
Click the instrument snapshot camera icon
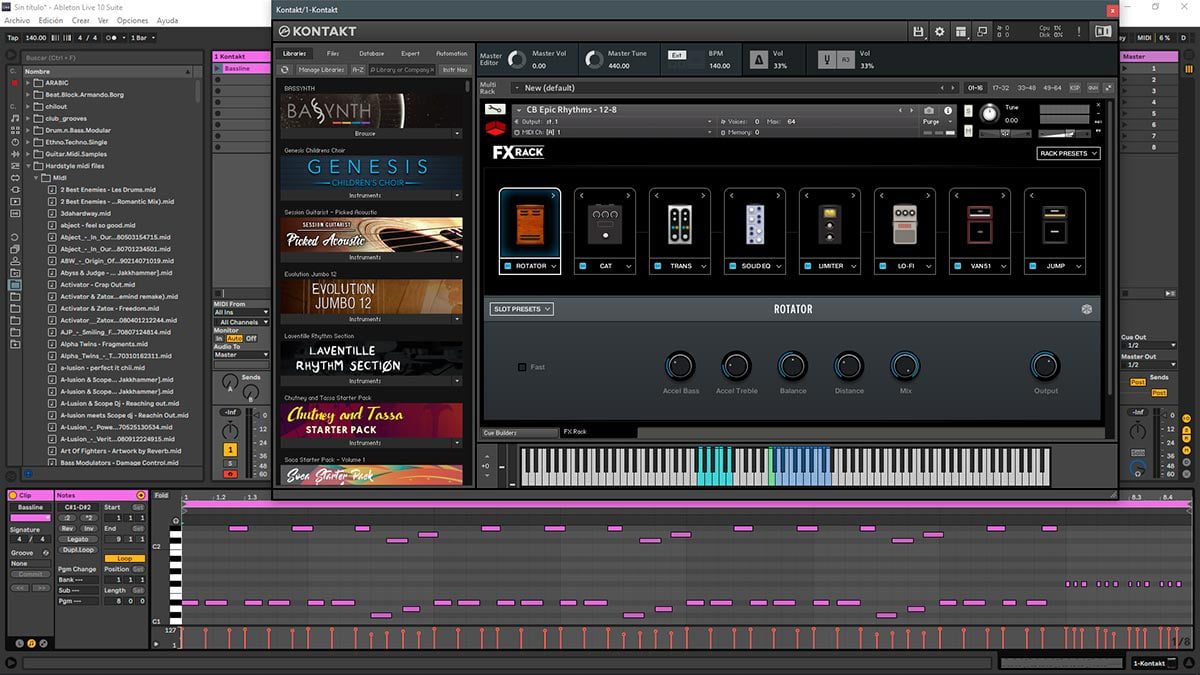tap(930, 110)
